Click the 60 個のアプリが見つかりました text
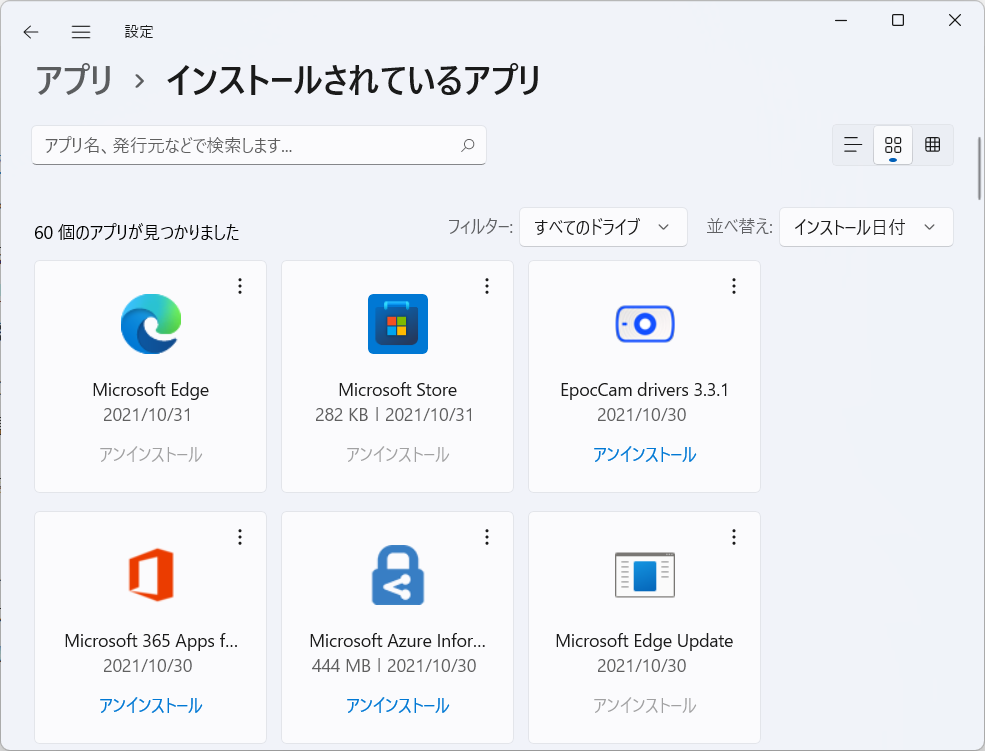This screenshot has width=985, height=751. click(137, 232)
